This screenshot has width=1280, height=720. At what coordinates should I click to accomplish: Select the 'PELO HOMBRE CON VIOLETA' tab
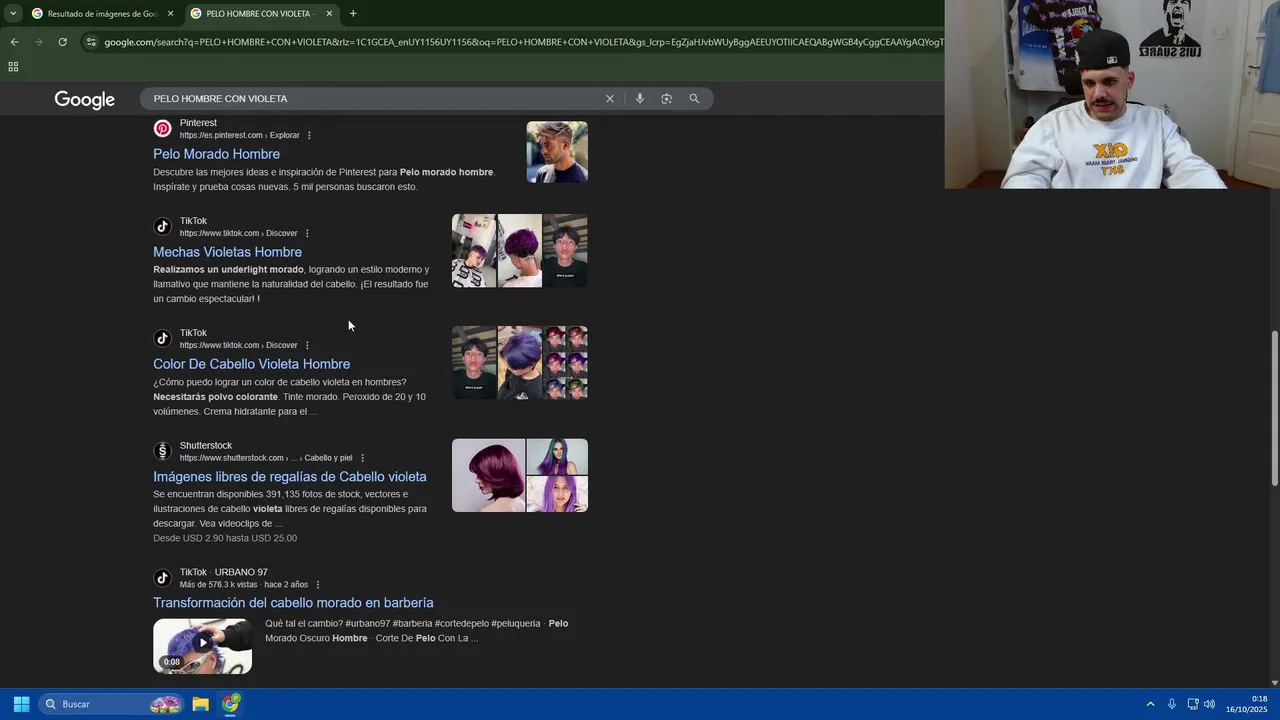click(x=260, y=14)
